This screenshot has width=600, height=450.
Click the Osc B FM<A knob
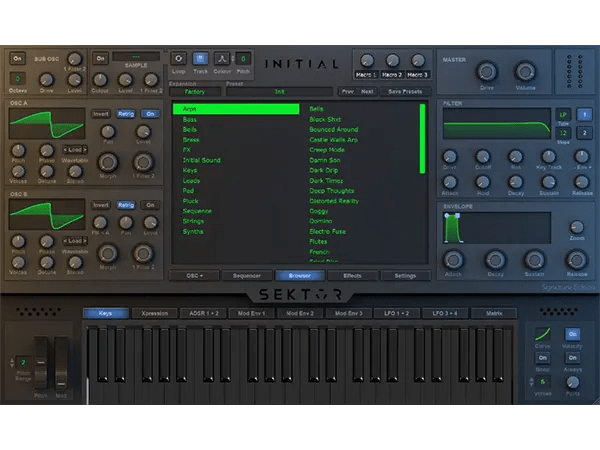point(100,223)
